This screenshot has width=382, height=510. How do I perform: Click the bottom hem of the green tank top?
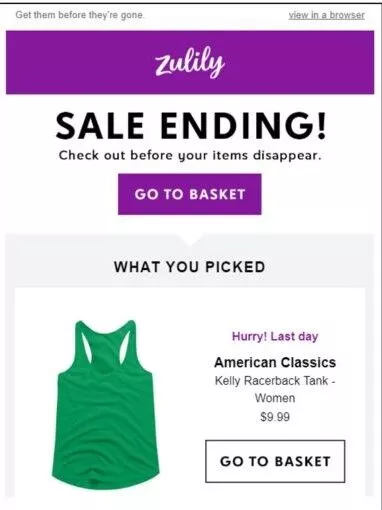[x=106, y=480]
